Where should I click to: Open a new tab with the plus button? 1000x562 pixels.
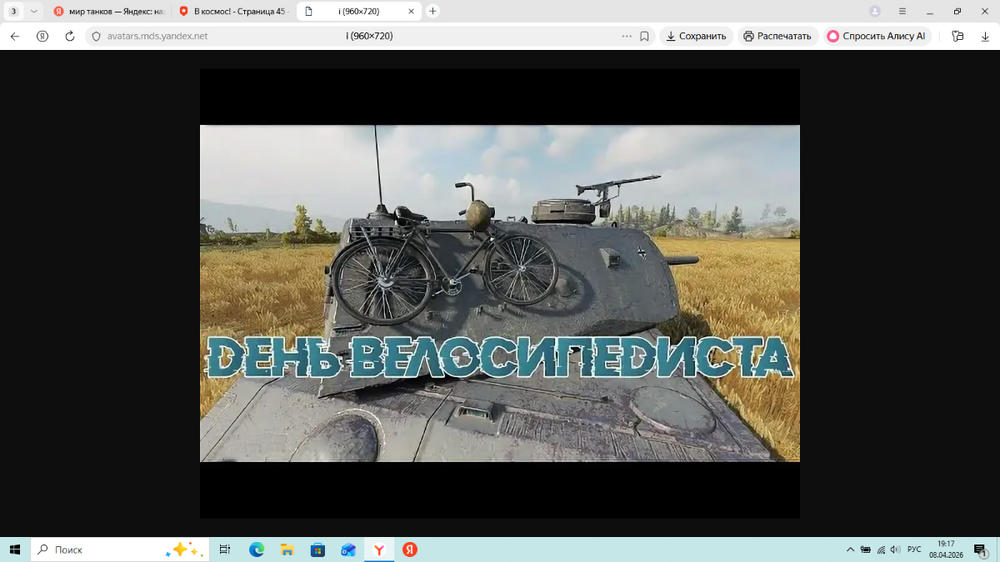pyautogui.click(x=433, y=11)
